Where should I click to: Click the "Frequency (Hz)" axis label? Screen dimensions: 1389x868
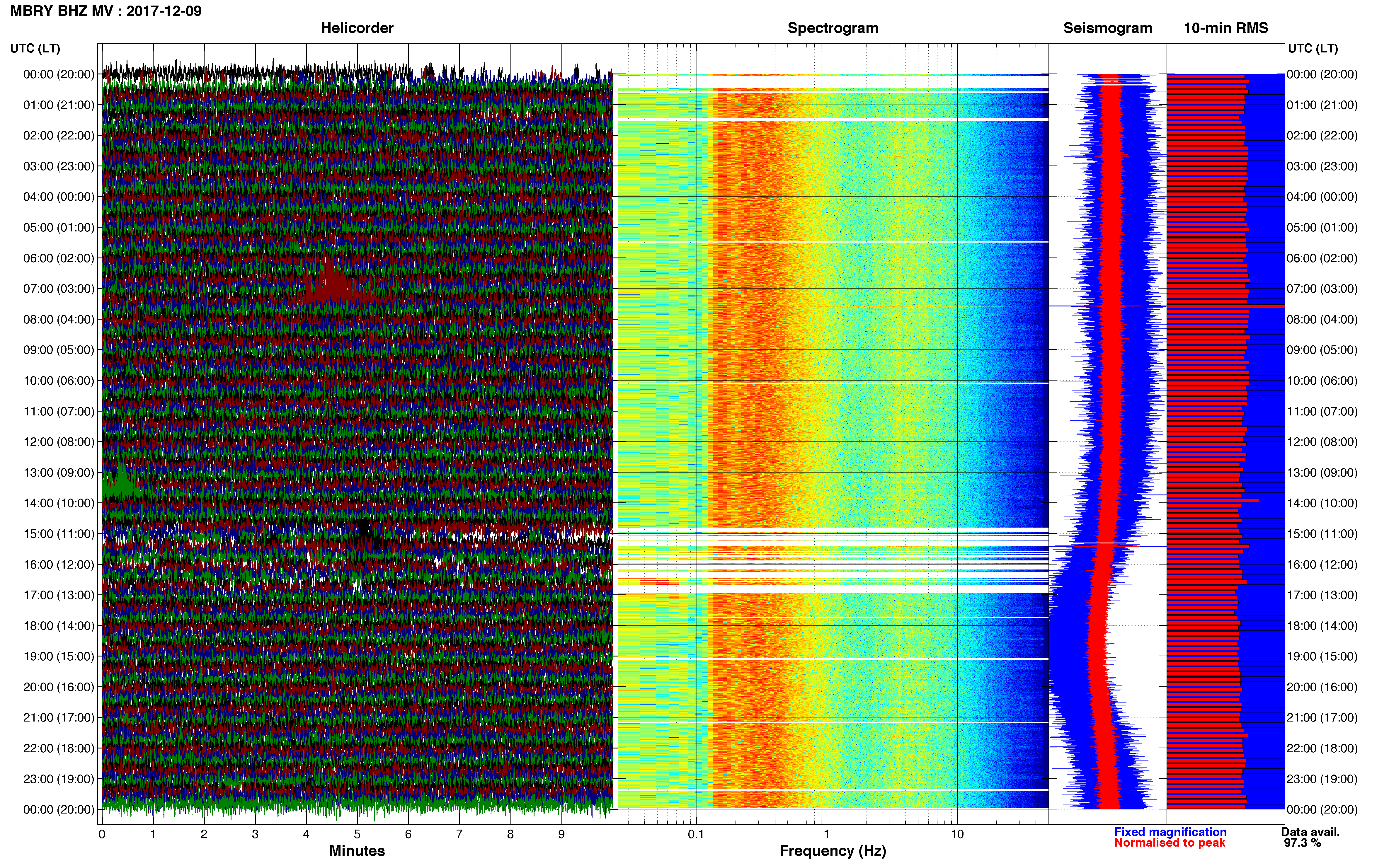(833, 851)
